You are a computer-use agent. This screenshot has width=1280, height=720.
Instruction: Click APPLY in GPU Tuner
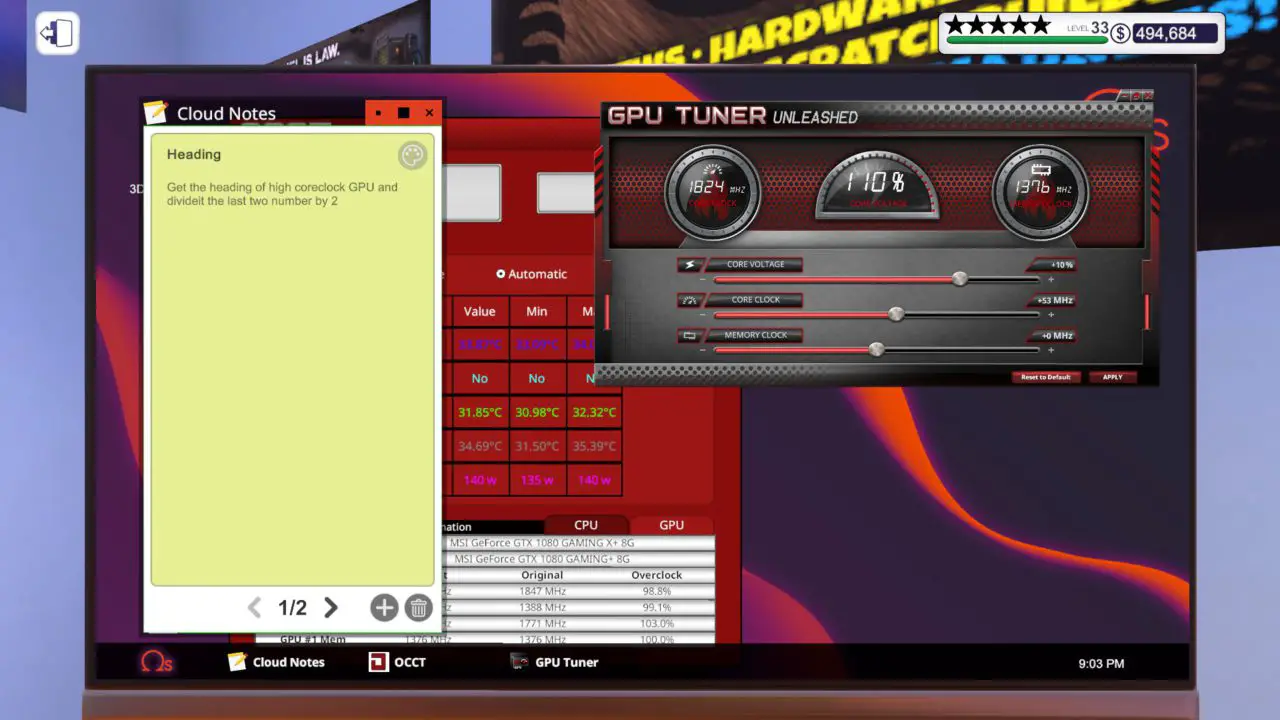click(x=1113, y=377)
